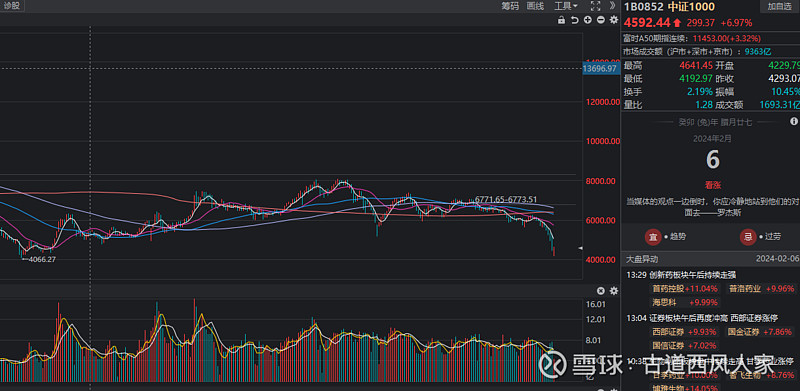Open 西部证券 stock link

click(668, 332)
